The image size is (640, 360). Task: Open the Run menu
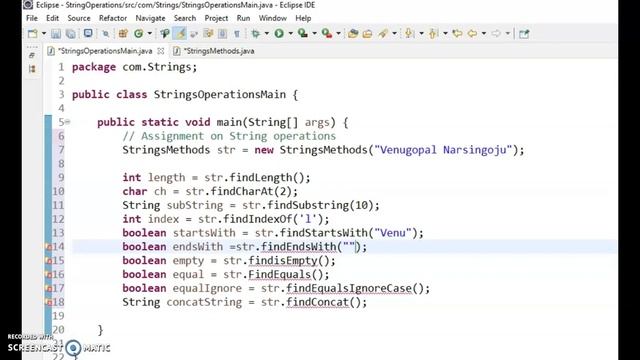pyautogui.click(x=243, y=18)
